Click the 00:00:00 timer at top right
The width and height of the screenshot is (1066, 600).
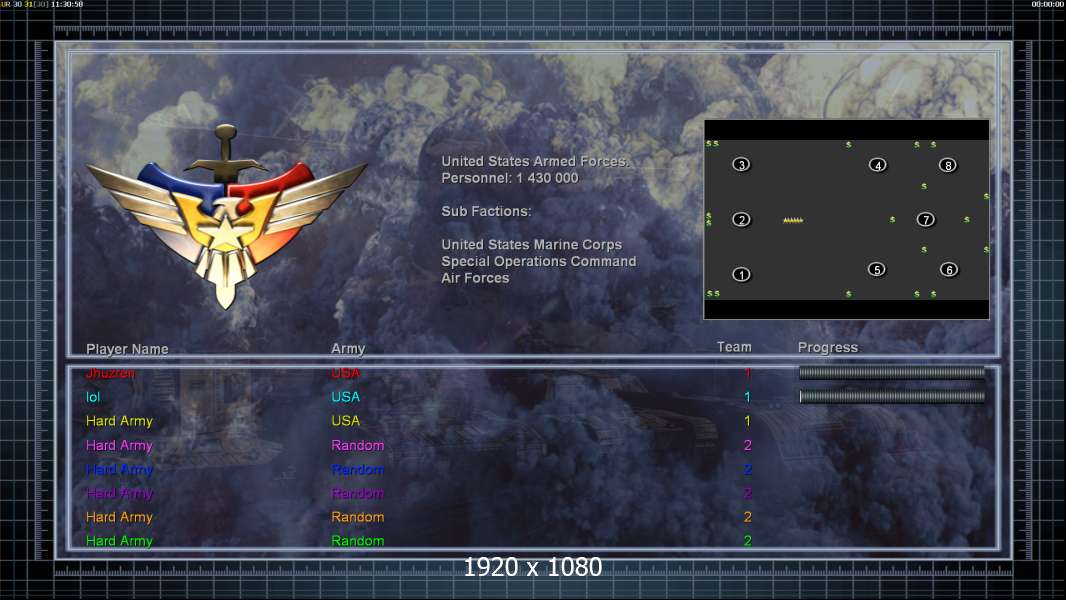pyautogui.click(x=1048, y=4)
